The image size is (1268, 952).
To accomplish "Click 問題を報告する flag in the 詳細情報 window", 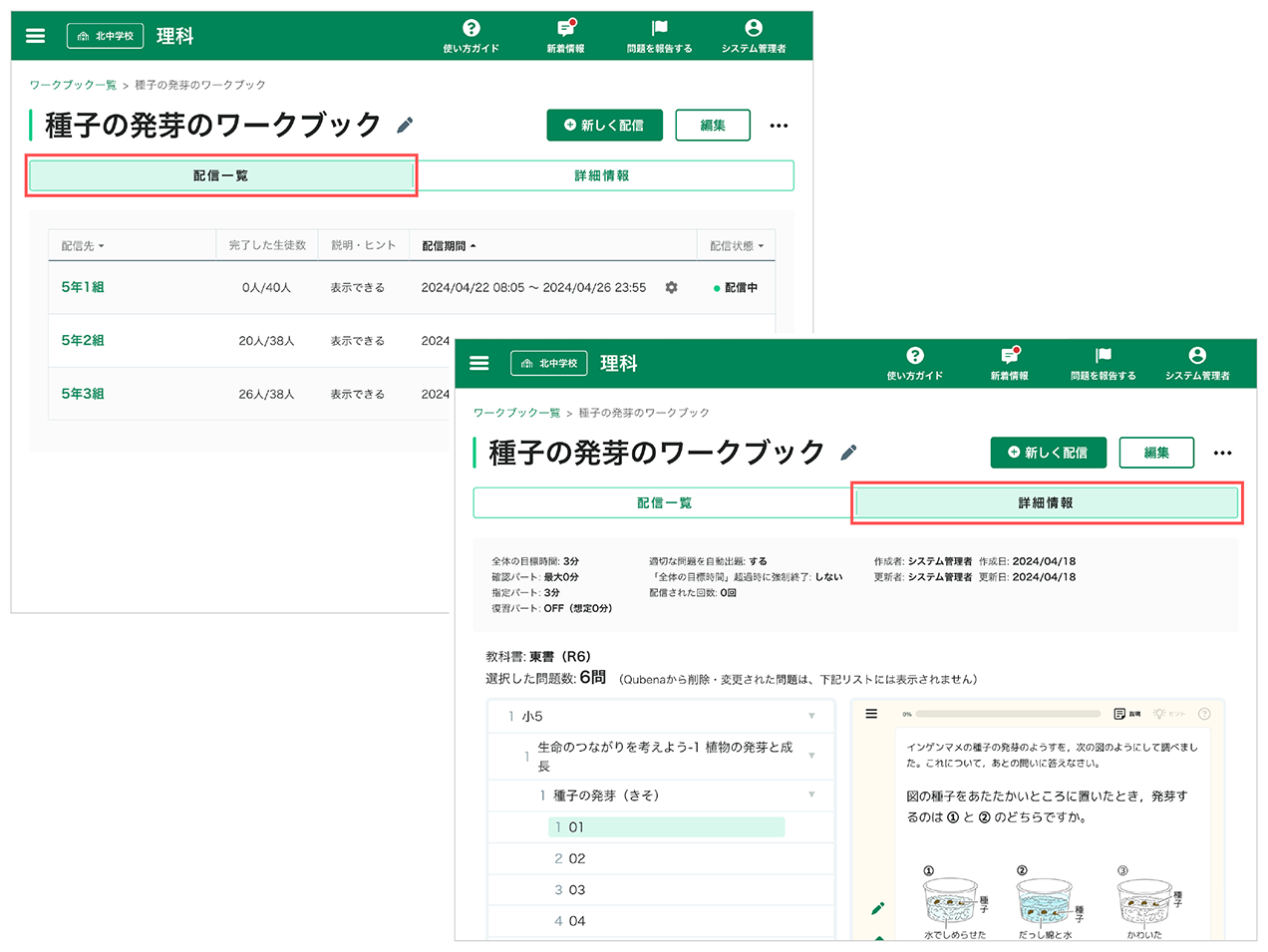I will click(x=1103, y=363).
